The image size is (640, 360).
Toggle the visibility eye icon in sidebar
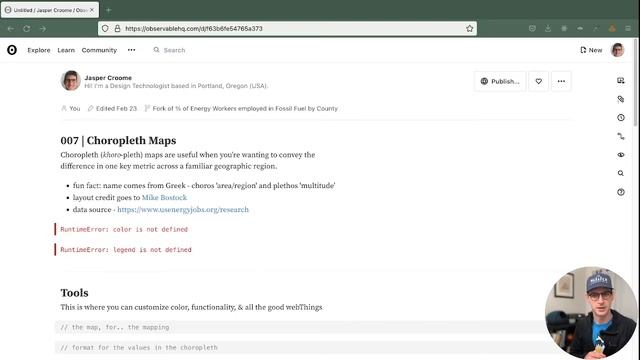(621, 155)
